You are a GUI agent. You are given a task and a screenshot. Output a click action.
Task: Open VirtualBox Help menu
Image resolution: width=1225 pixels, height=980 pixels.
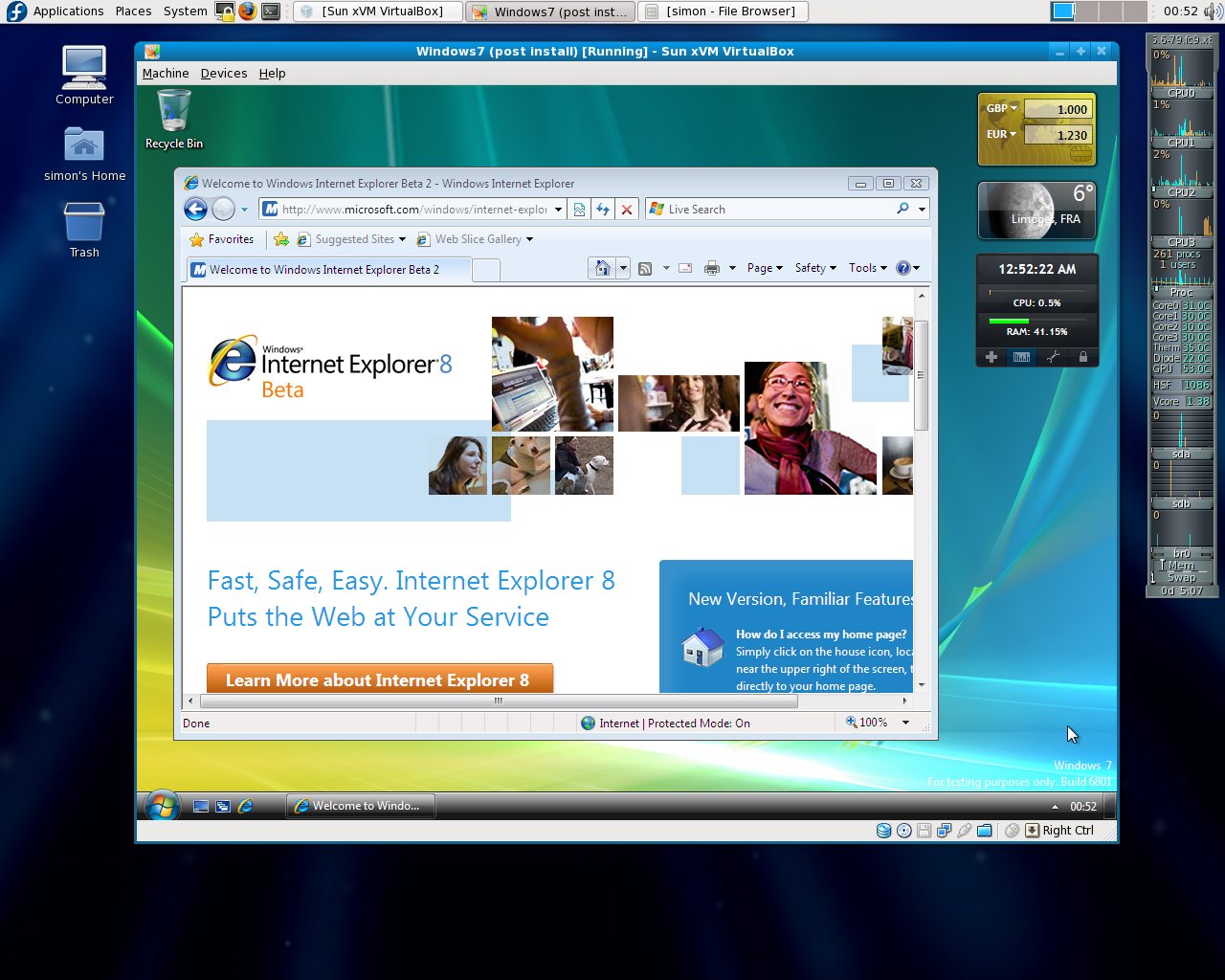click(272, 73)
